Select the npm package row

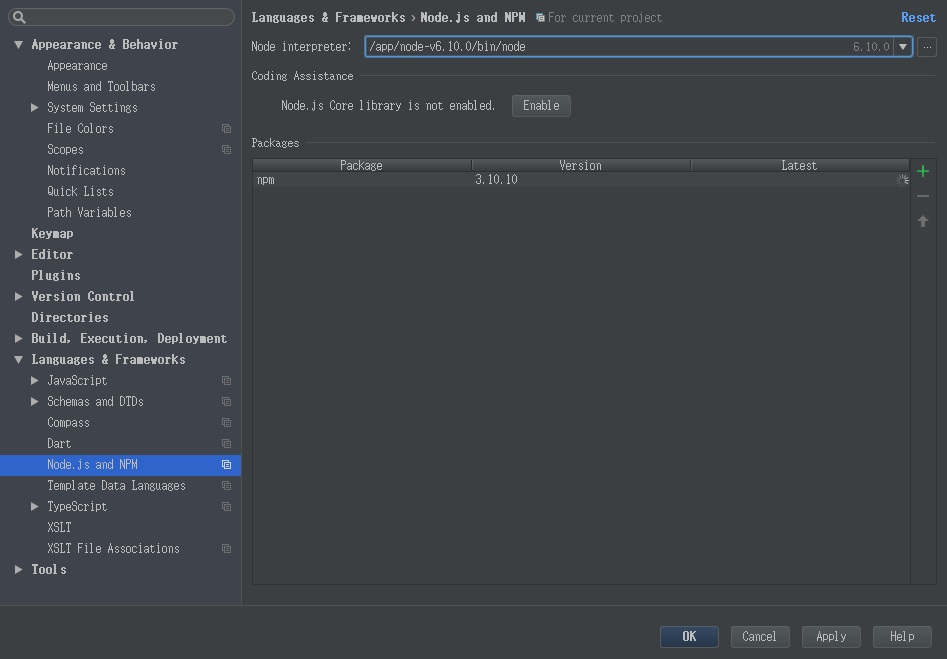581,179
